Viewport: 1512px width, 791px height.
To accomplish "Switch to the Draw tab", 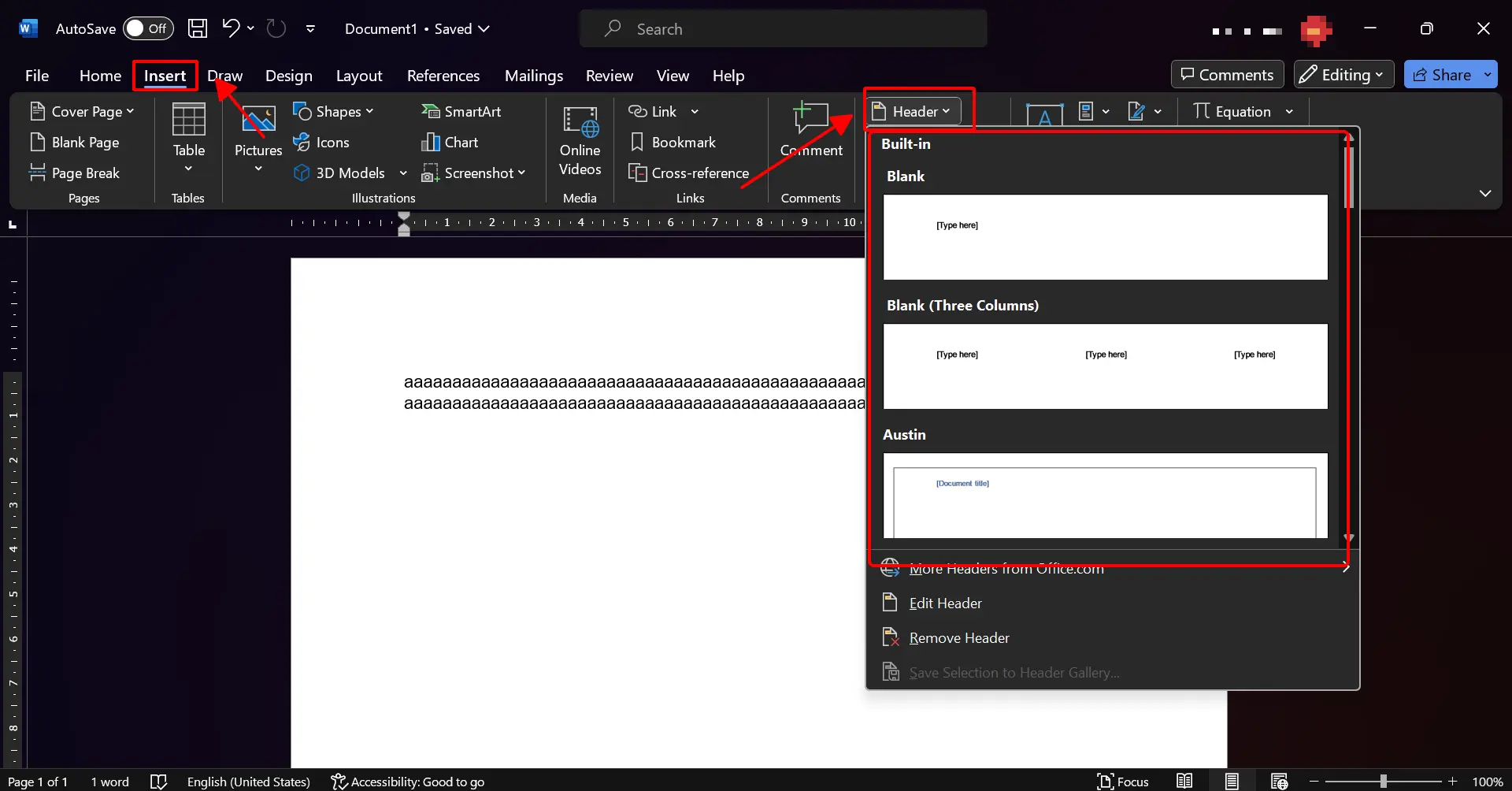I will (224, 76).
